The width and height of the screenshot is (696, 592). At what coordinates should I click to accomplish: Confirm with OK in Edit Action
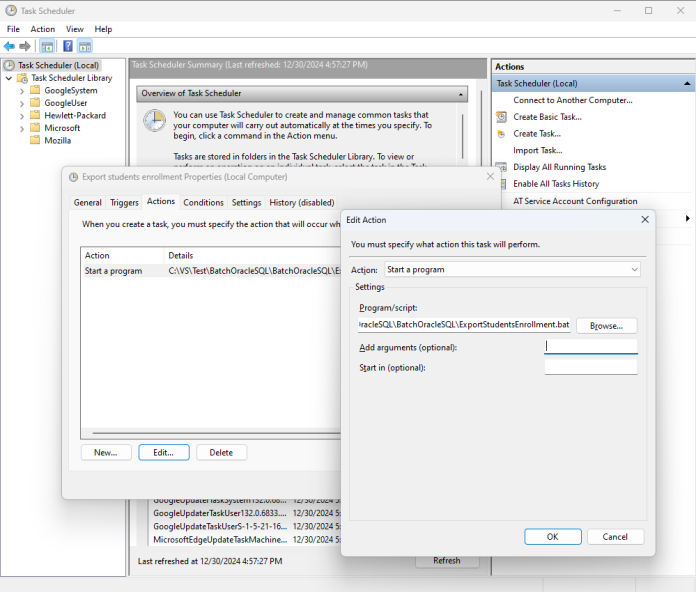(x=552, y=537)
